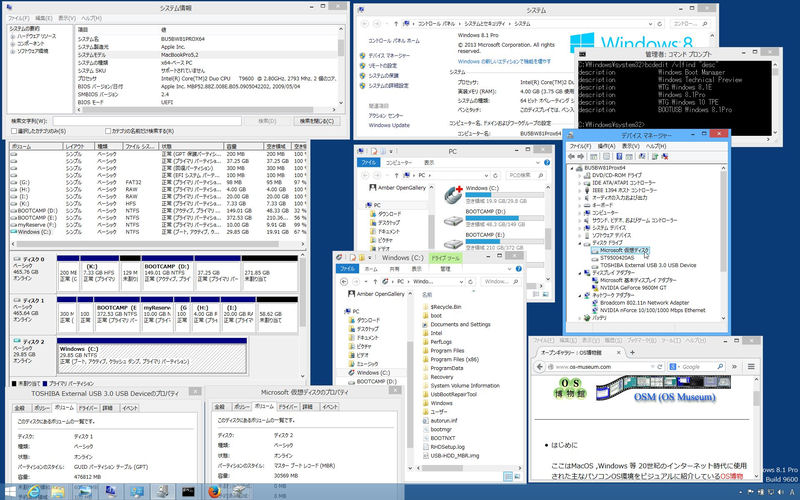Toggle 選択したカテゴリのみ checkbox
Image resolution: width=800 pixels, height=500 pixels.
click(14, 131)
